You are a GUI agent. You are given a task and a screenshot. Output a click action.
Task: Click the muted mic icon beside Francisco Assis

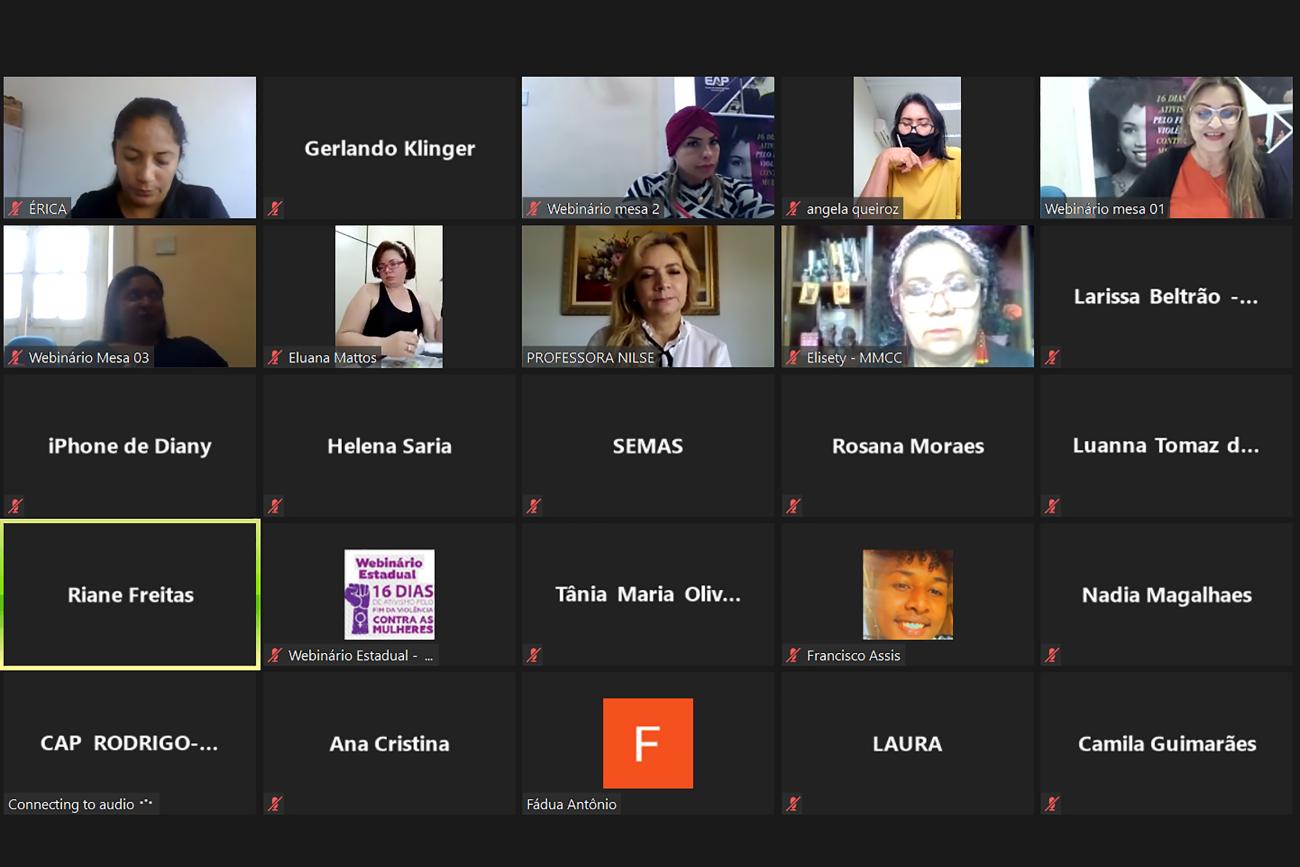tap(793, 655)
